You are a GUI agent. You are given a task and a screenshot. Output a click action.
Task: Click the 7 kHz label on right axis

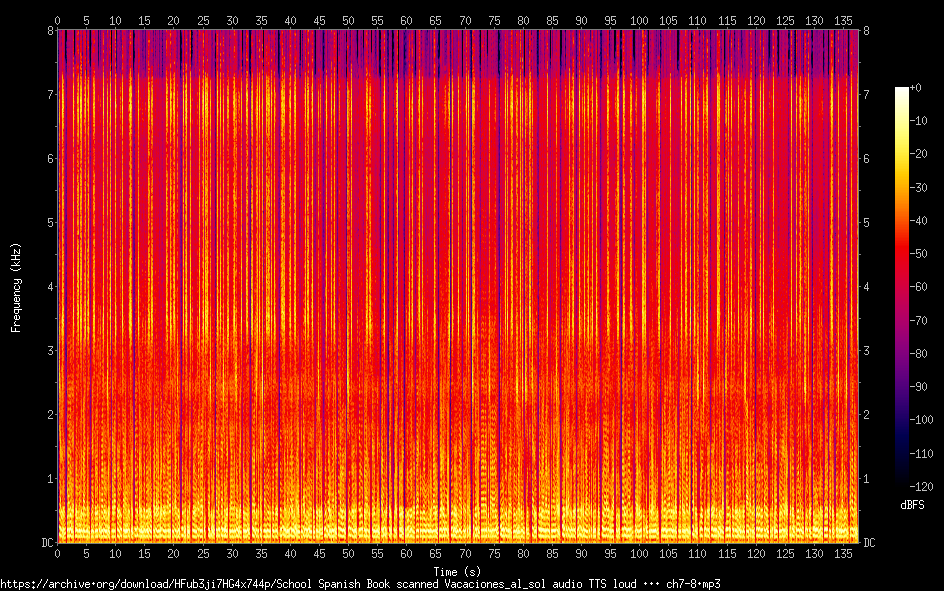866,94
